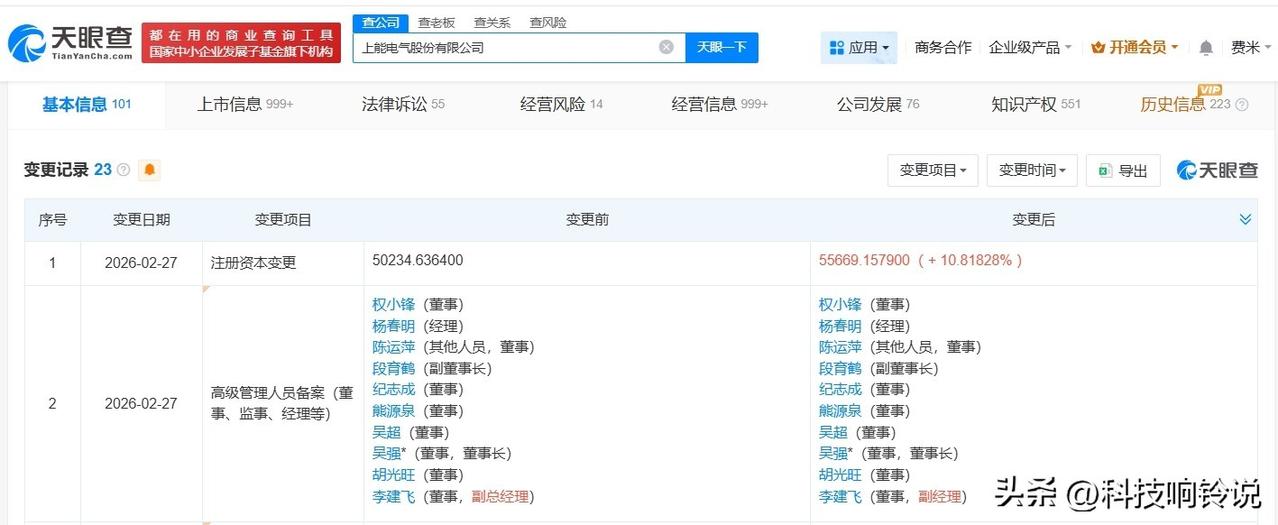
Task: Open 熊源泉 link in 变更前 column
Action: click(393, 411)
